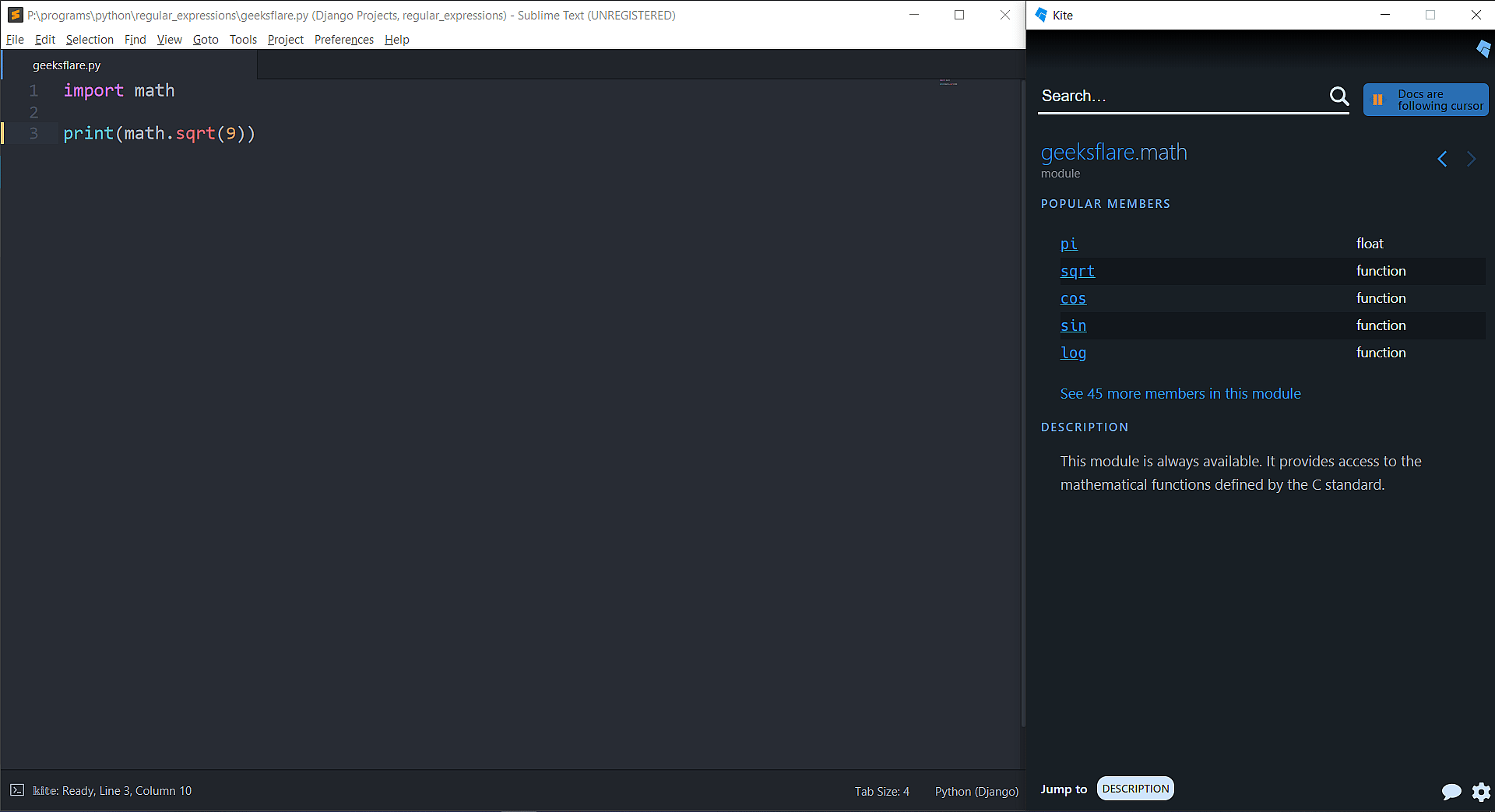
Task: Click 'float' type label for pi
Action: (x=1370, y=244)
